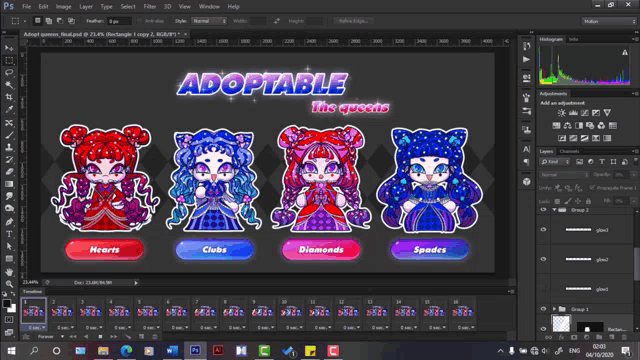Select frame 8 in the Timeline
This screenshot has width=640, height=360.
click(233, 314)
